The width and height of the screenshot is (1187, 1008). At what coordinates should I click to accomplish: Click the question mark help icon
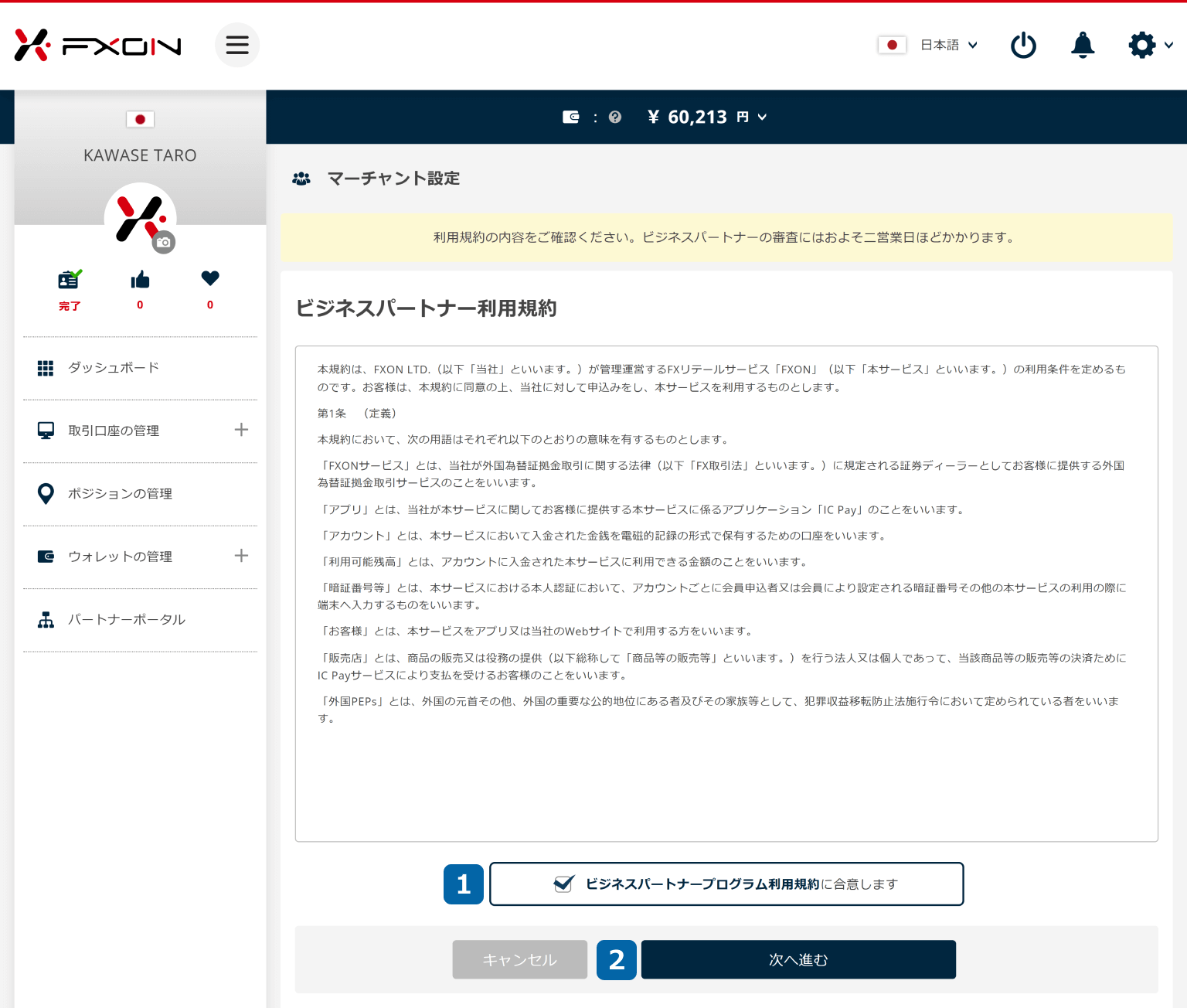click(x=615, y=117)
